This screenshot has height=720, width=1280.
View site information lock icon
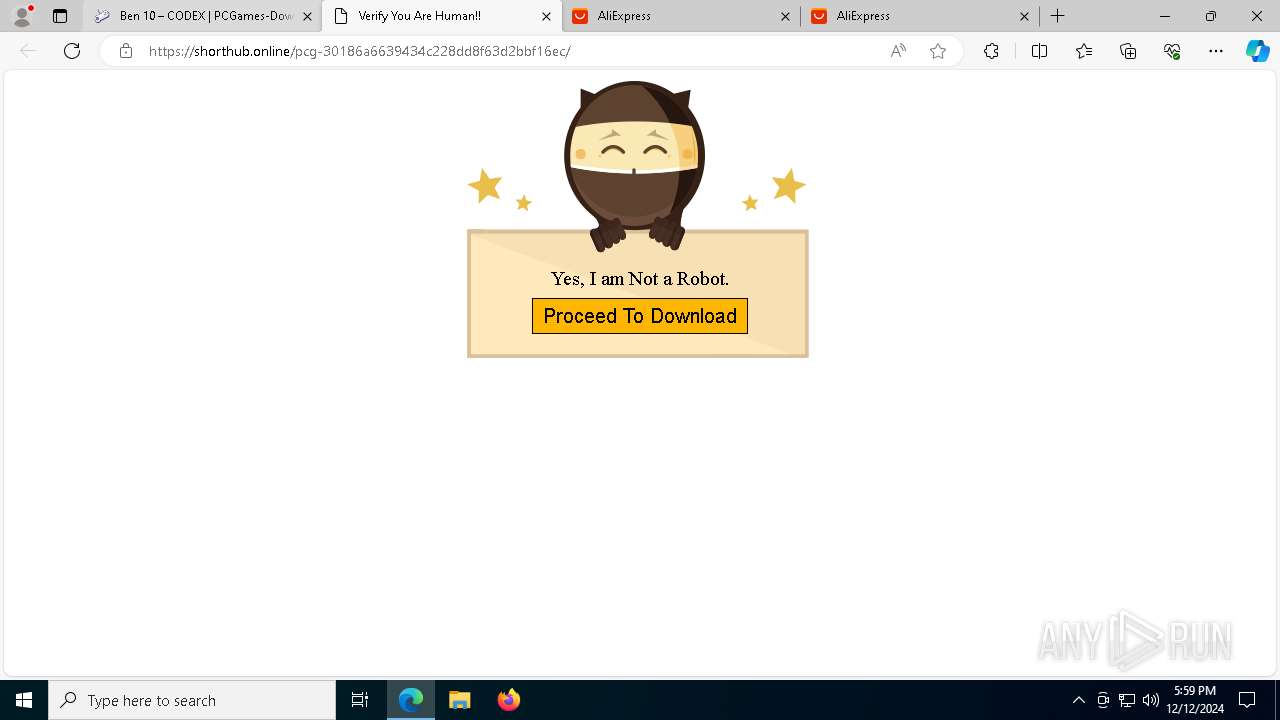point(126,51)
